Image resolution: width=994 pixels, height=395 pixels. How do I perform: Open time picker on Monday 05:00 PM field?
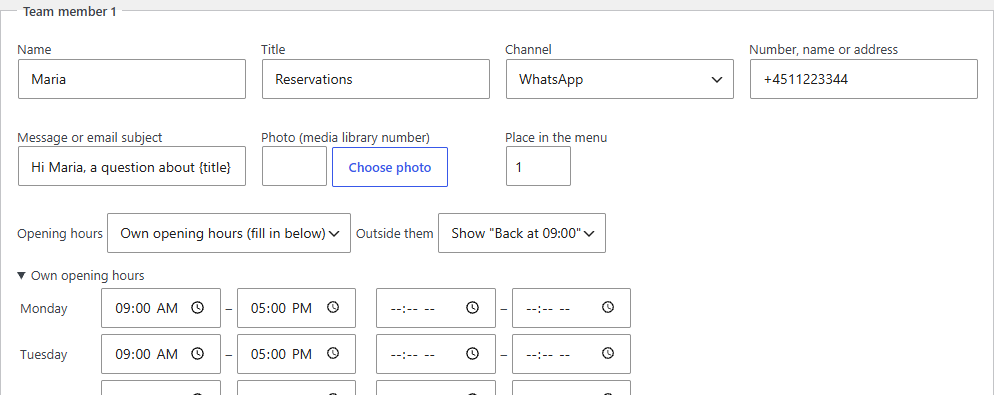[333, 308]
